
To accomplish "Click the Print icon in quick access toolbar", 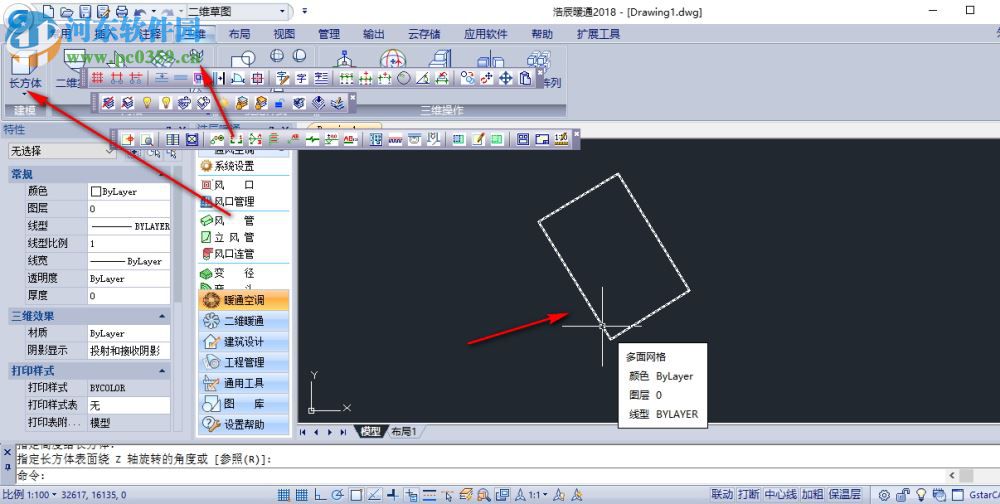I will (x=122, y=11).
